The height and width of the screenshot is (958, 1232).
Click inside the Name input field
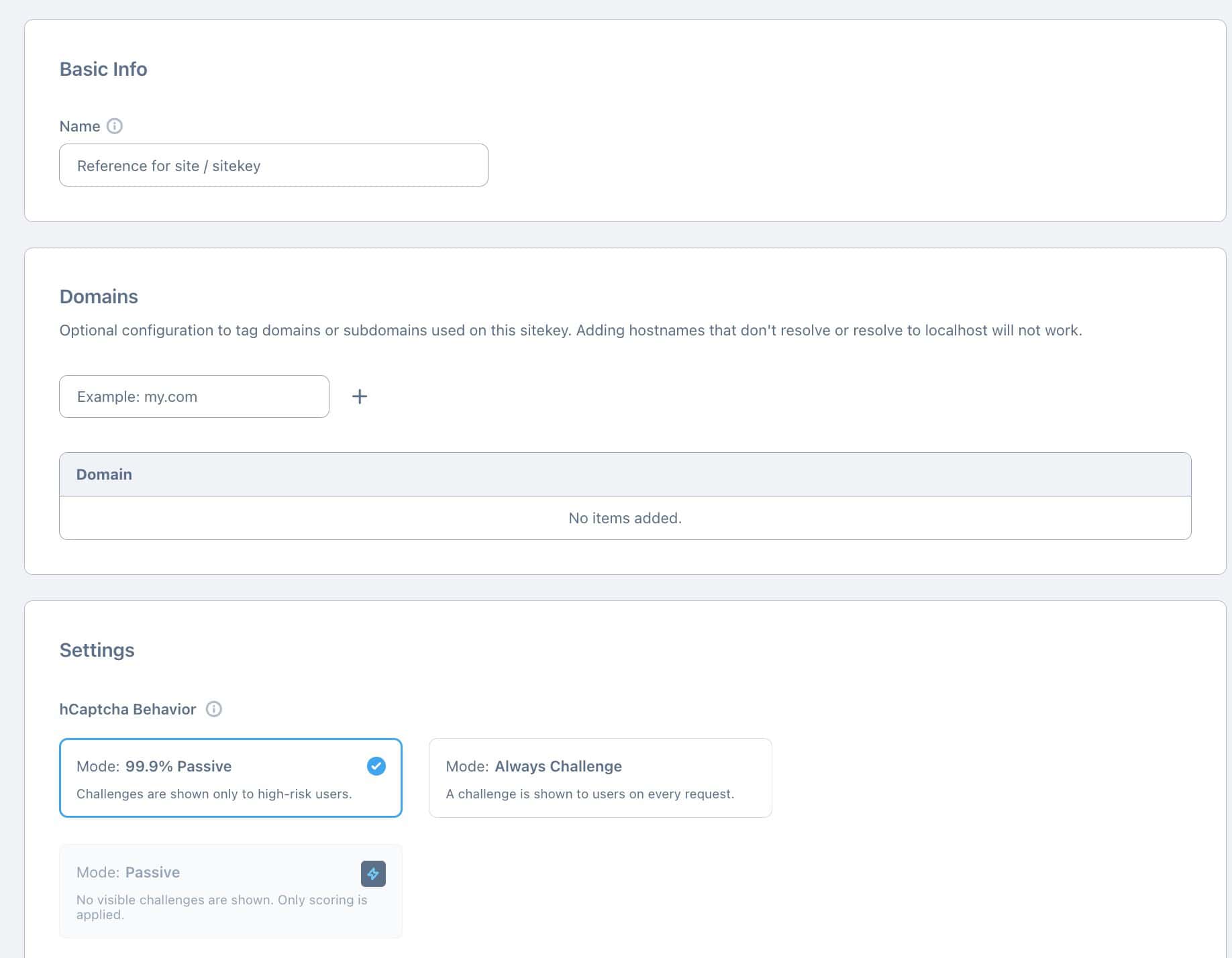pyautogui.click(x=272, y=165)
